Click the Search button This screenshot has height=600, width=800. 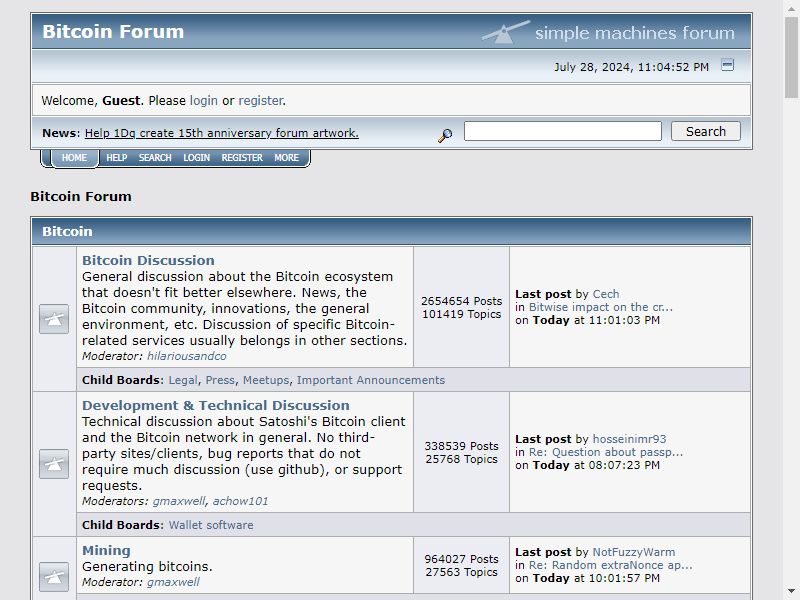pos(706,131)
